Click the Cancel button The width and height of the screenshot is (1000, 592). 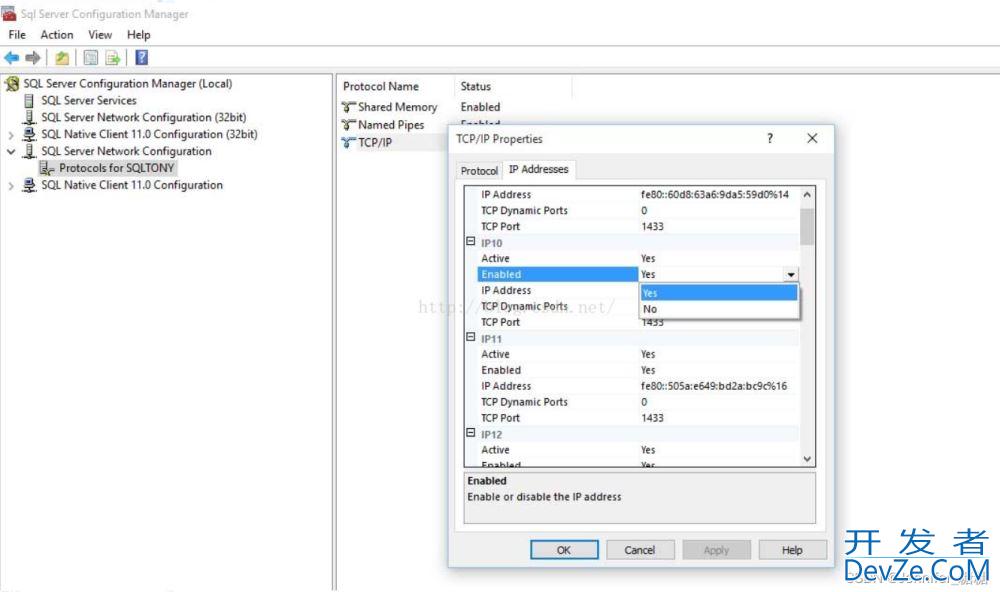click(x=640, y=550)
